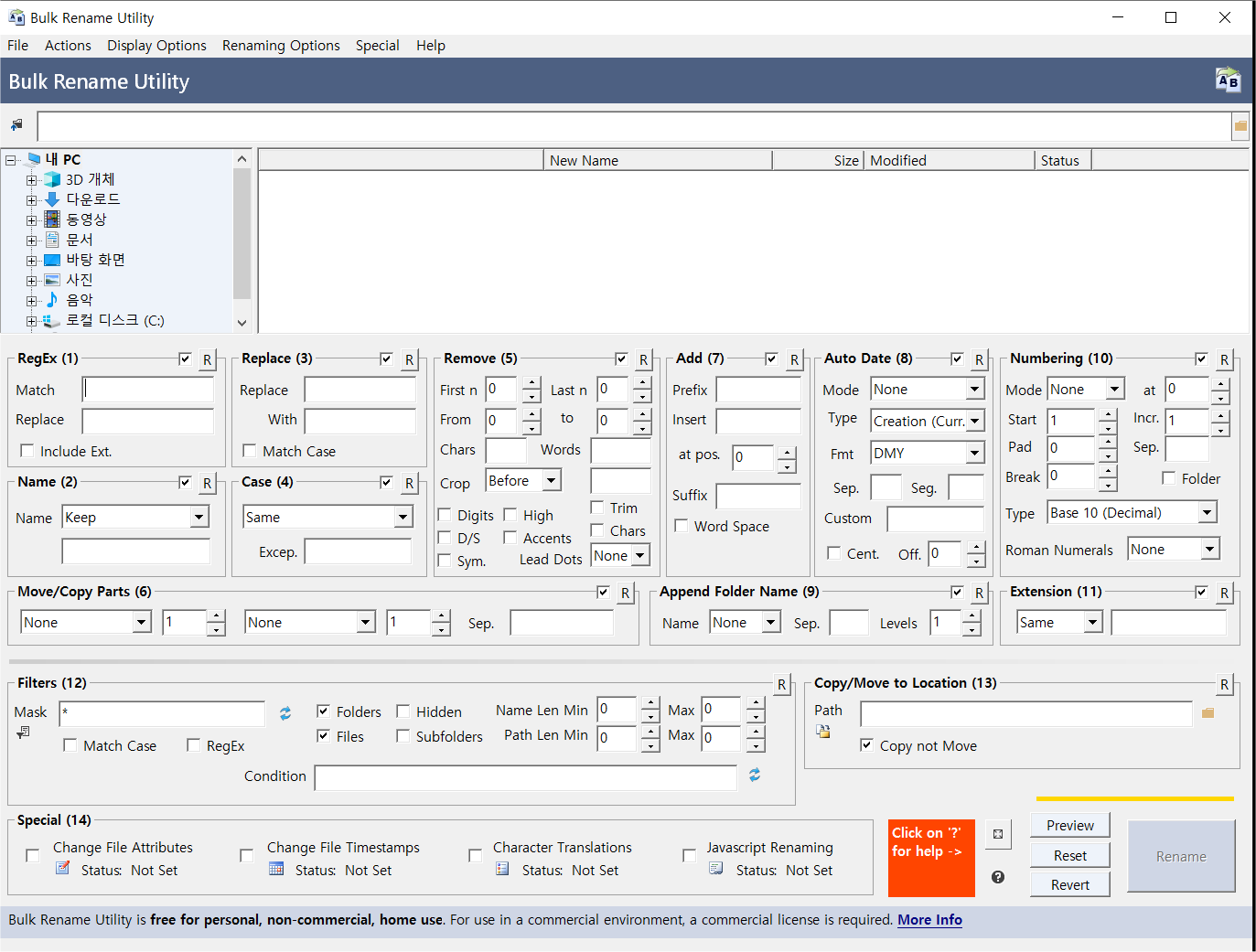Reset RegEx (1) section with R button
The width and height of the screenshot is (1256, 952).
pyautogui.click(x=208, y=359)
